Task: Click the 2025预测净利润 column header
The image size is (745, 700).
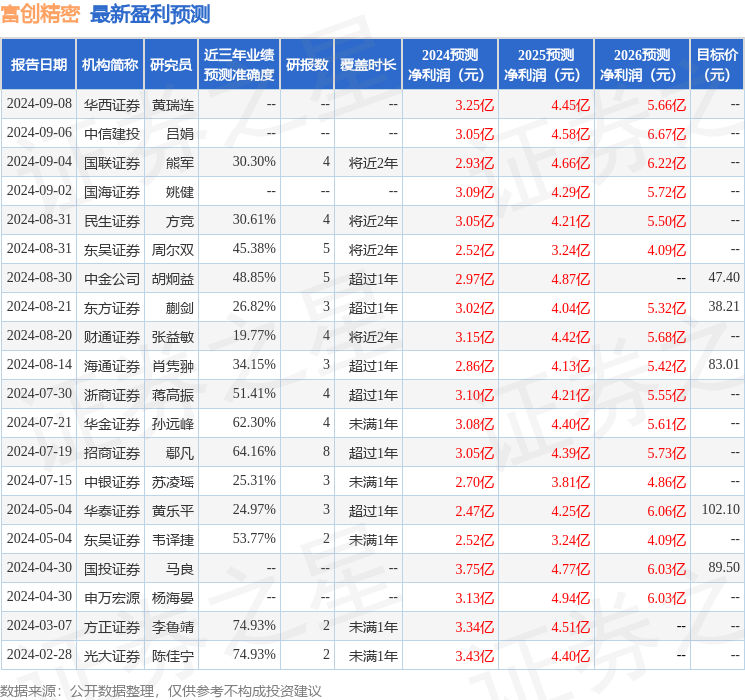Action: click(x=546, y=65)
